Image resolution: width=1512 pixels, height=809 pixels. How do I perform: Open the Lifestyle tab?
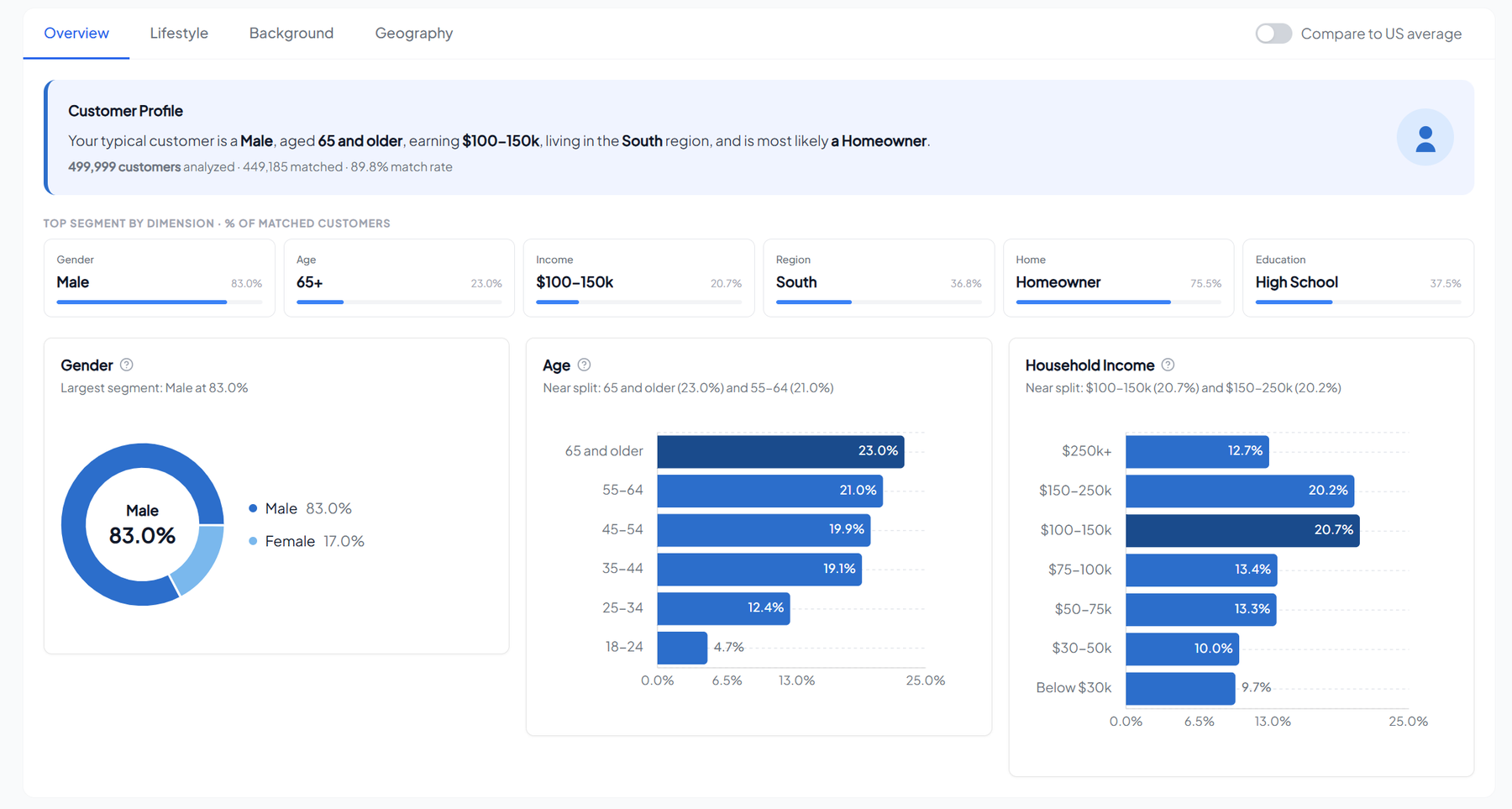click(x=179, y=34)
